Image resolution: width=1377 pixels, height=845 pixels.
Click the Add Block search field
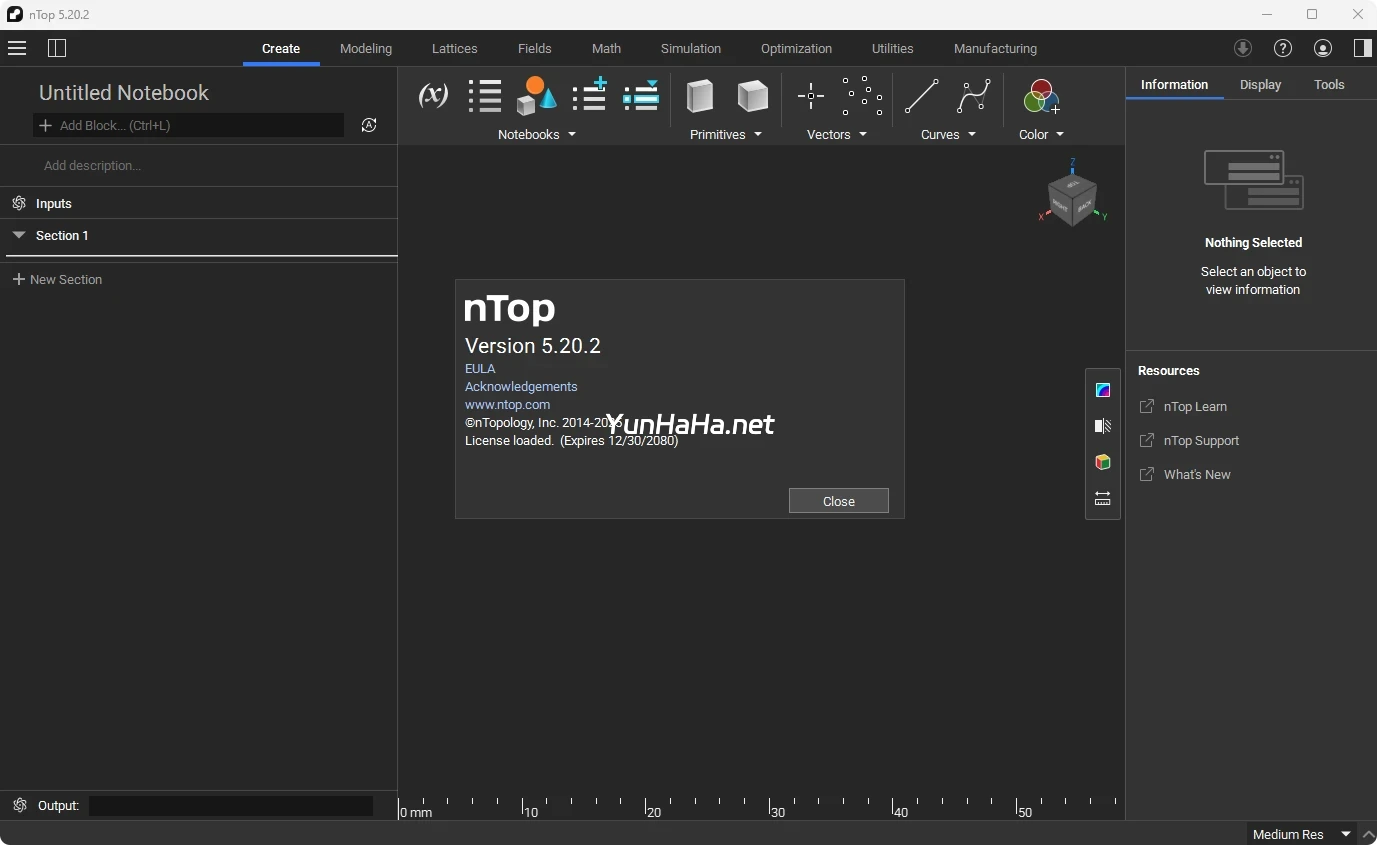189,125
